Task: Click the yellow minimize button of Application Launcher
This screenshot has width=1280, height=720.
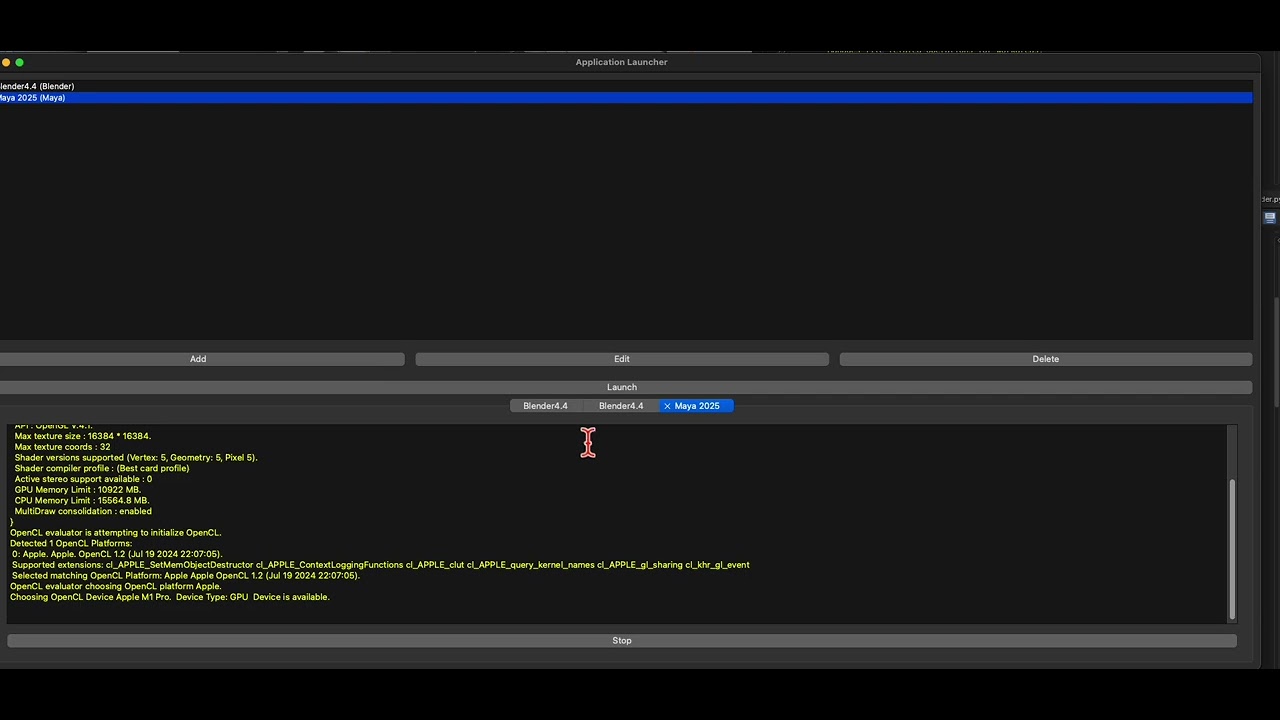Action: (x=5, y=62)
